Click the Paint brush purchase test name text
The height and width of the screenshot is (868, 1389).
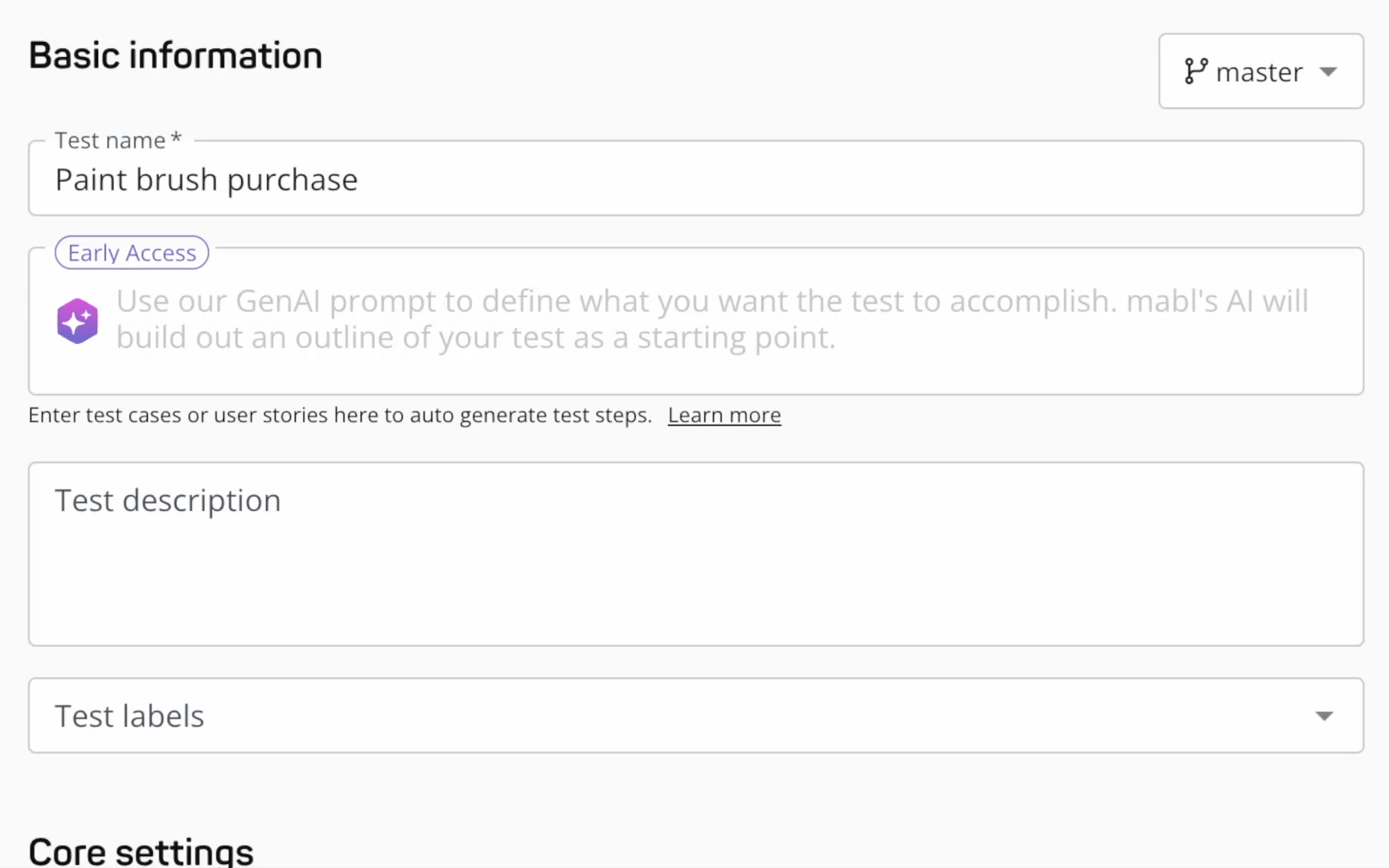tap(206, 179)
